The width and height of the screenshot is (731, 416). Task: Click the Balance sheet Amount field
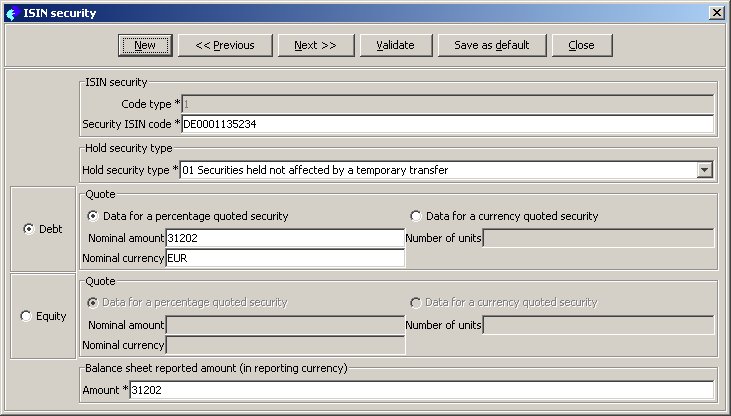(x=422, y=390)
